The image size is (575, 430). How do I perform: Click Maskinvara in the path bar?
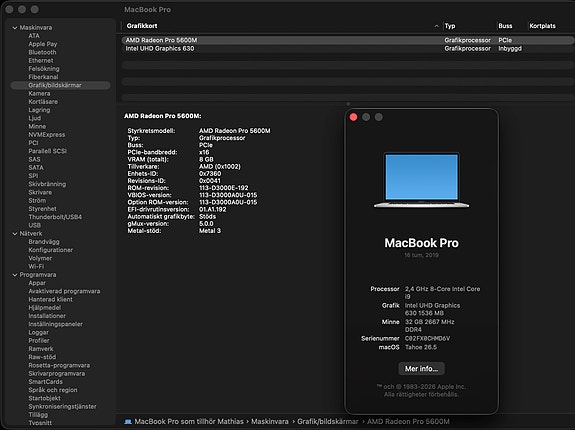(270, 422)
